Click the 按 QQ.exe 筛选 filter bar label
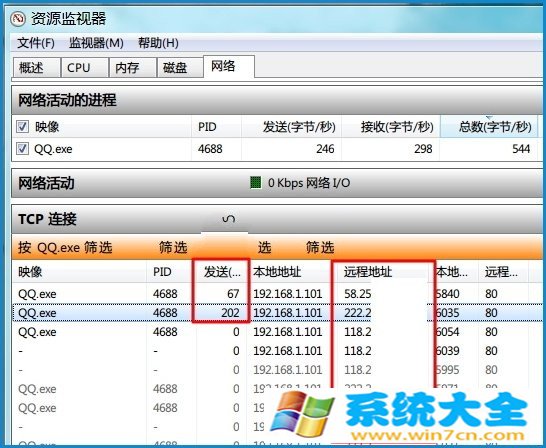Viewport: 546px width, 448px height. [x=65, y=248]
